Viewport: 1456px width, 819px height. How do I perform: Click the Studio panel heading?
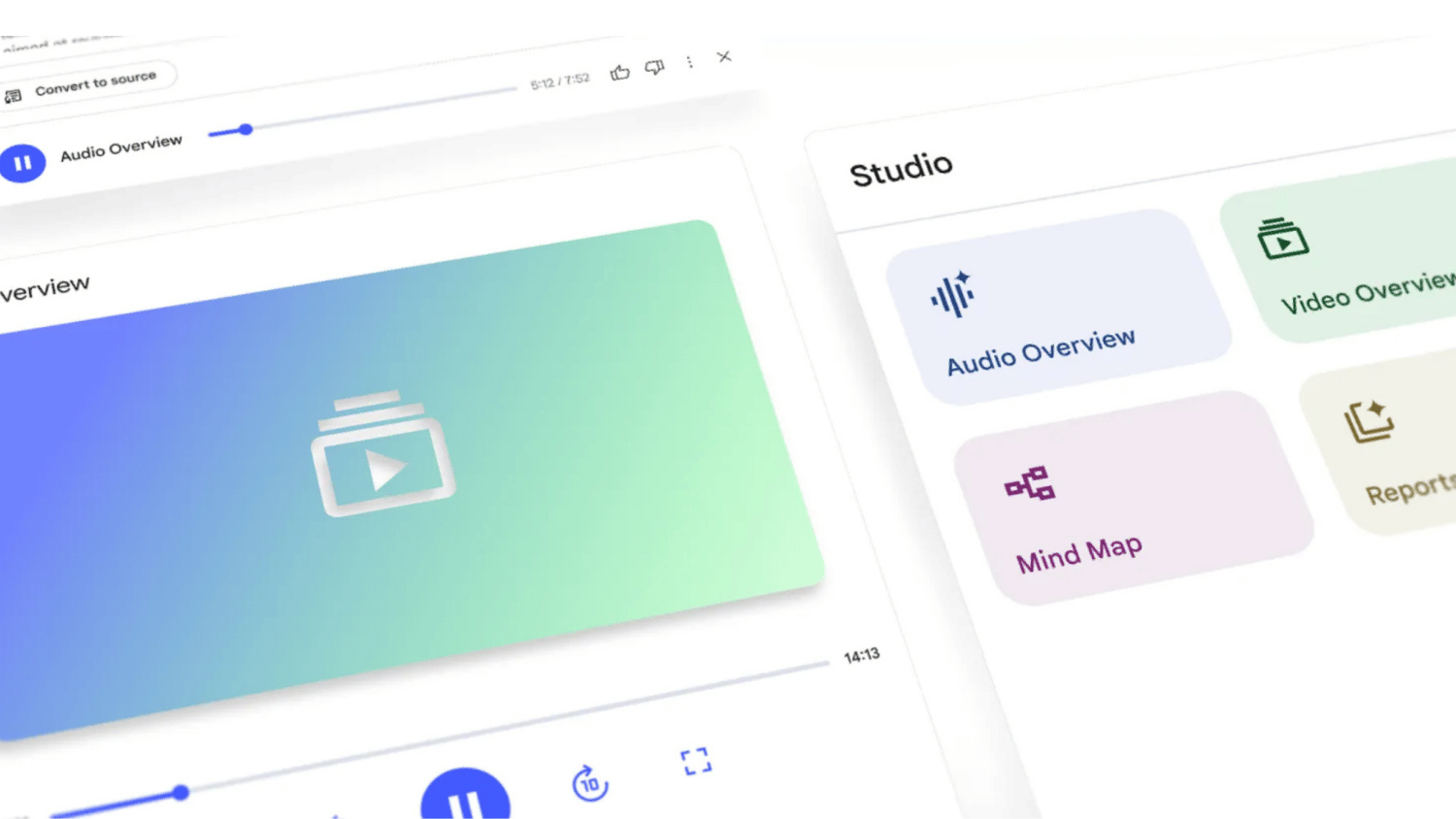901,170
